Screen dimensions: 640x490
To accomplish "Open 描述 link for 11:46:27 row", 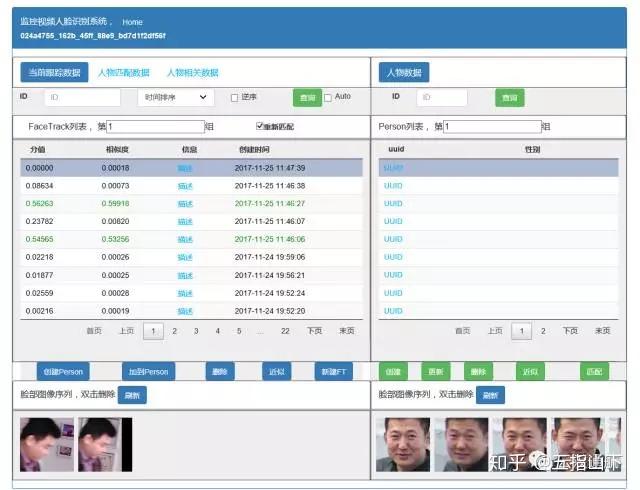I will coord(185,204).
